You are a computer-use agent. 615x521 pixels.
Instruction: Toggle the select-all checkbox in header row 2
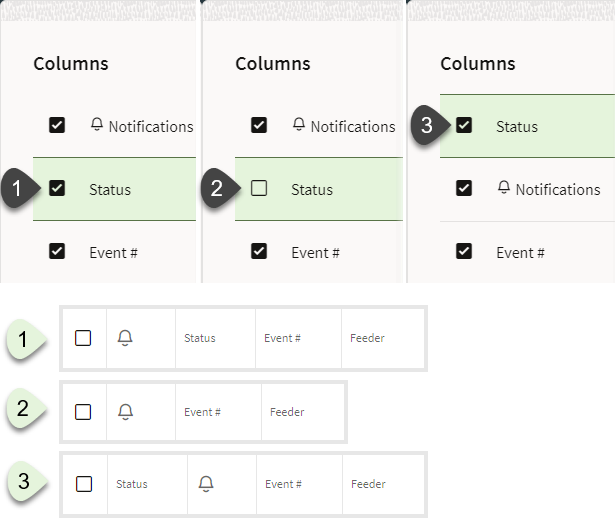click(84, 411)
